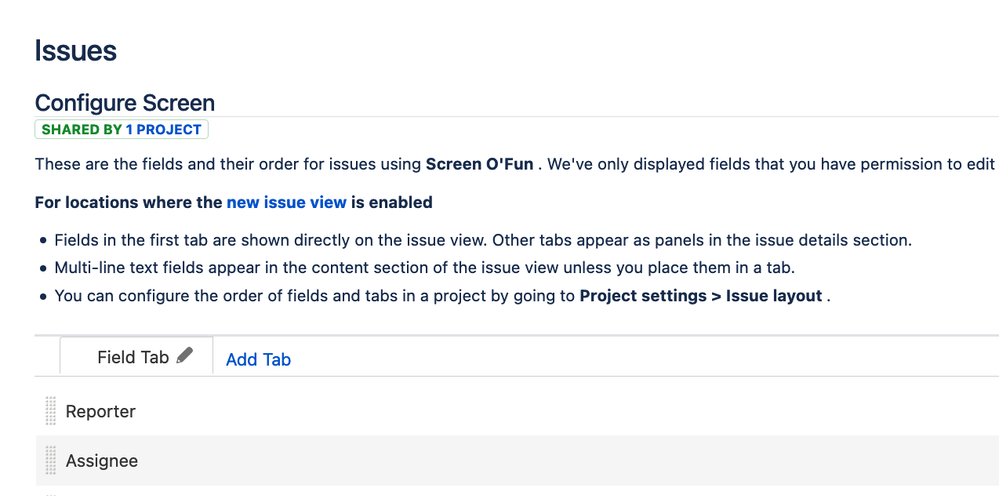Viewport: 999px width, 496px height.
Task: Open the 1 PROJECT link in badge
Action: tap(163, 130)
